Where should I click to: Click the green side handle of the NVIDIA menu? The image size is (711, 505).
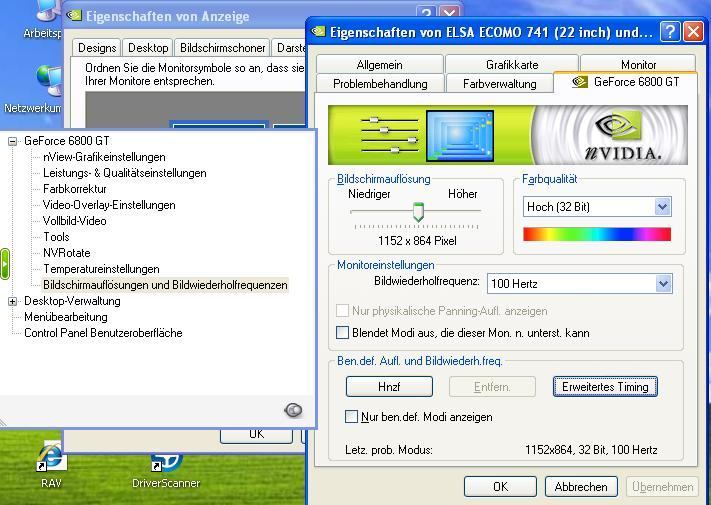click(x=5, y=264)
